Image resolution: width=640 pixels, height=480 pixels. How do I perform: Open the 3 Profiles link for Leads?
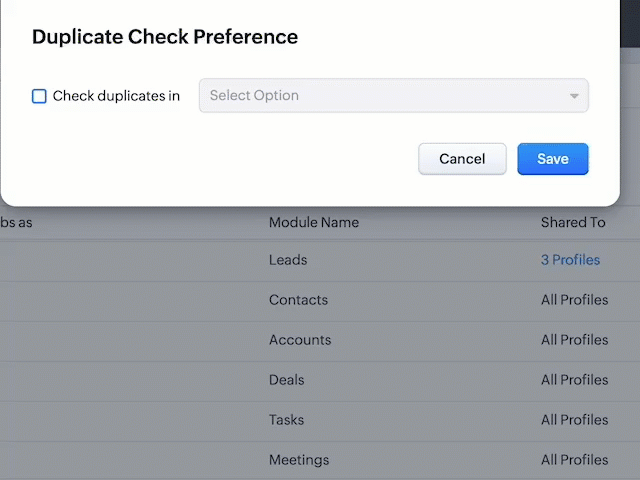(570, 260)
